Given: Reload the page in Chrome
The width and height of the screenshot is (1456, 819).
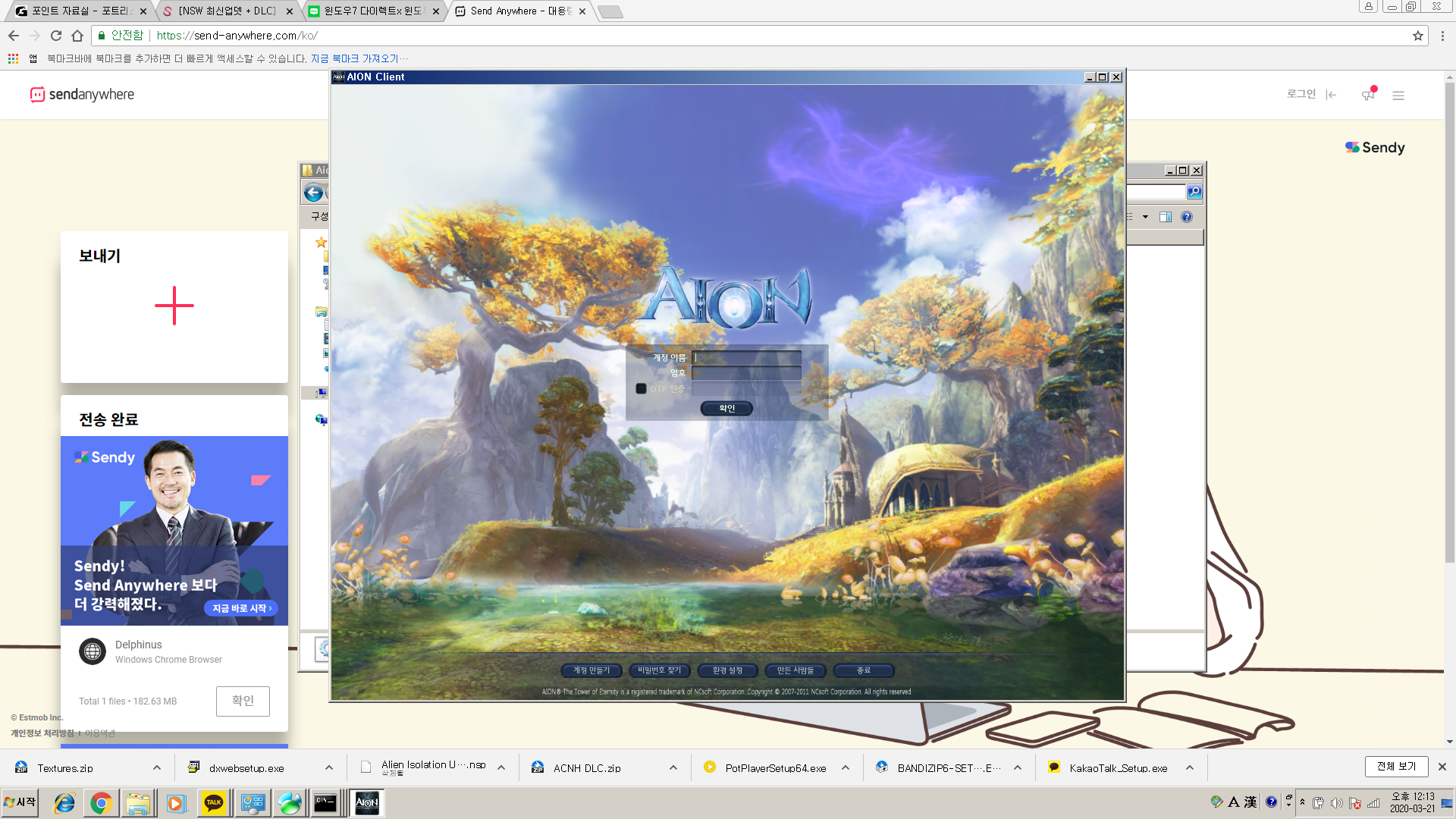Looking at the screenshot, I should 56,36.
